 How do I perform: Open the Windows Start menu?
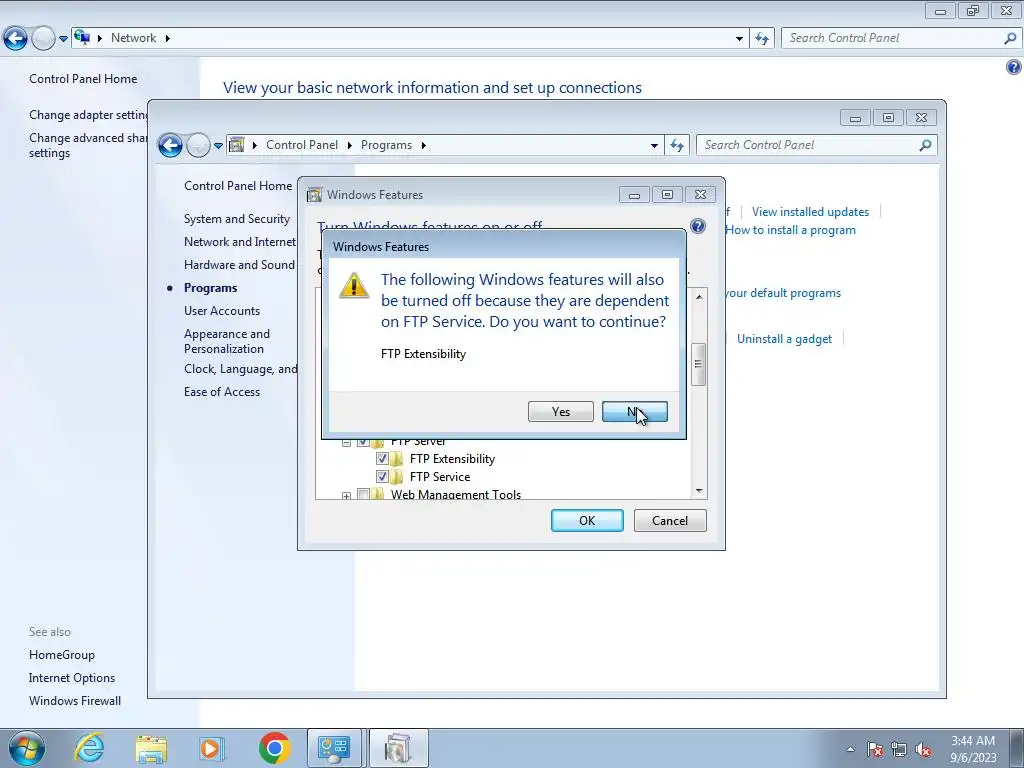tap(26, 748)
